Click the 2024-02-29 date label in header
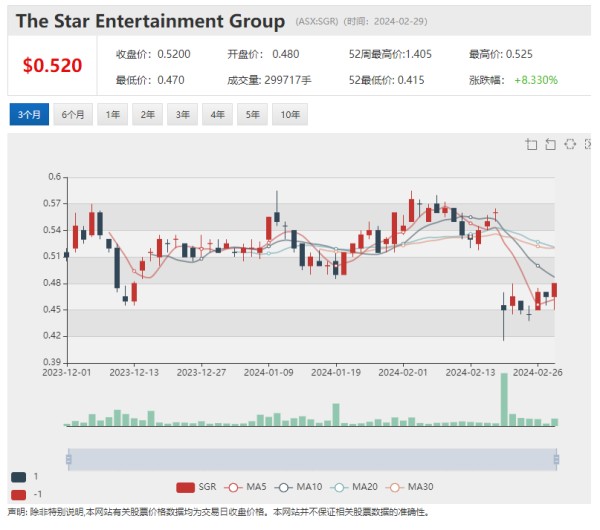The width and height of the screenshot is (600, 530). [400, 21]
